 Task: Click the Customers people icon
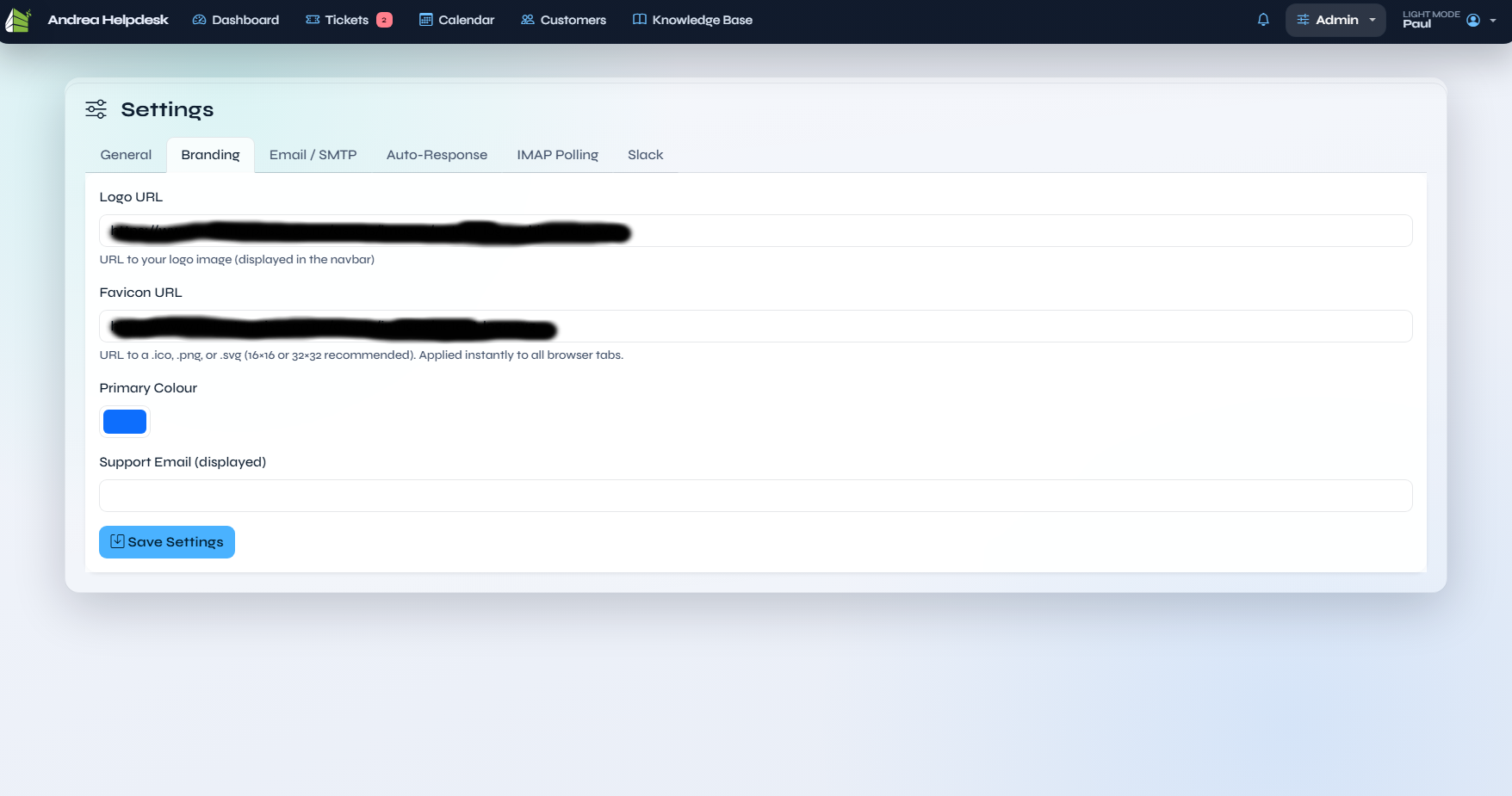(x=527, y=19)
